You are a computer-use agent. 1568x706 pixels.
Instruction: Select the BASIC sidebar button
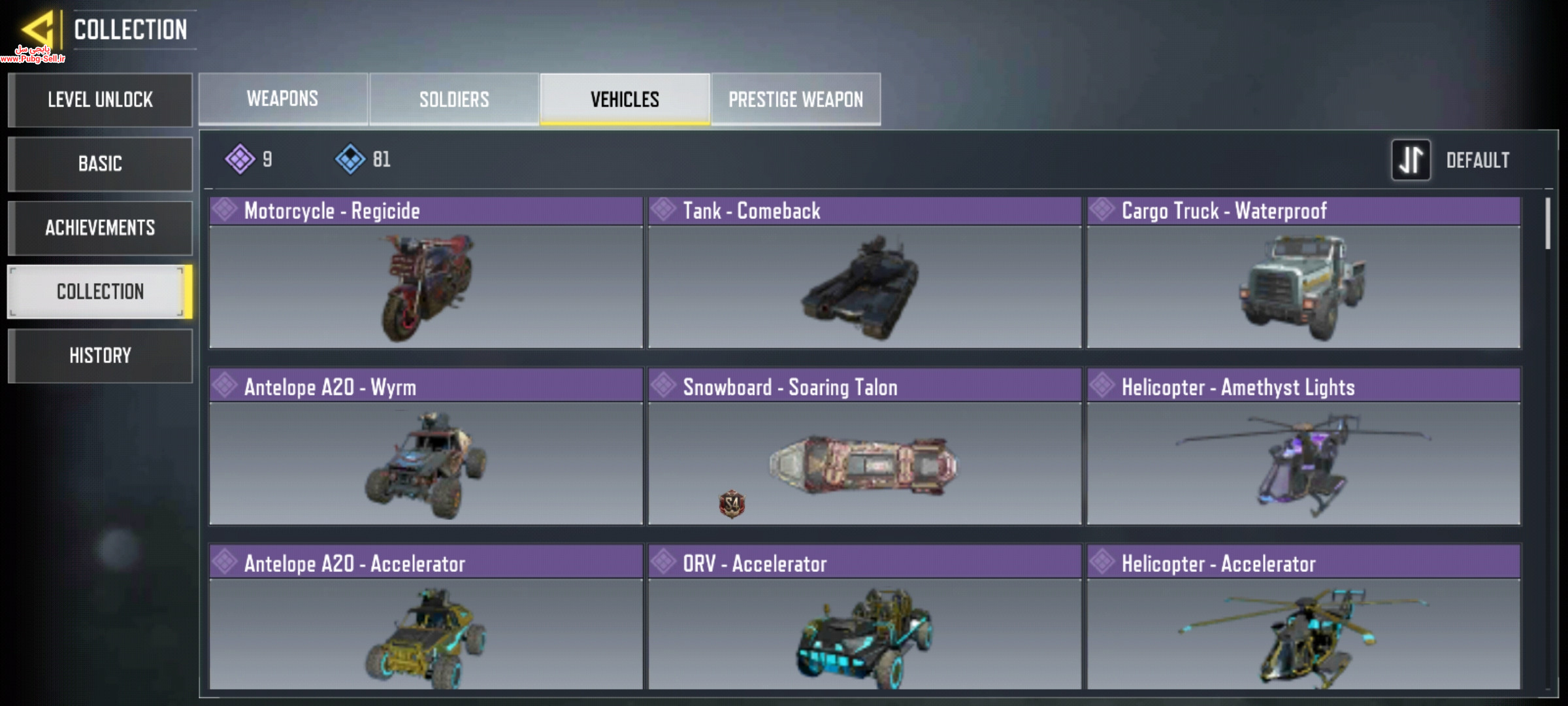coord(100,163)
